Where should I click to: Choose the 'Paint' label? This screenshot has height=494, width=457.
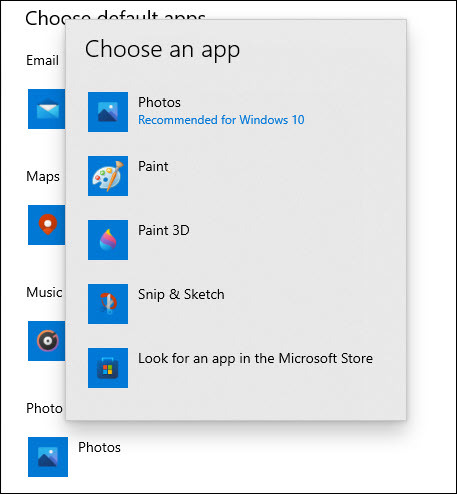point(153,166)
